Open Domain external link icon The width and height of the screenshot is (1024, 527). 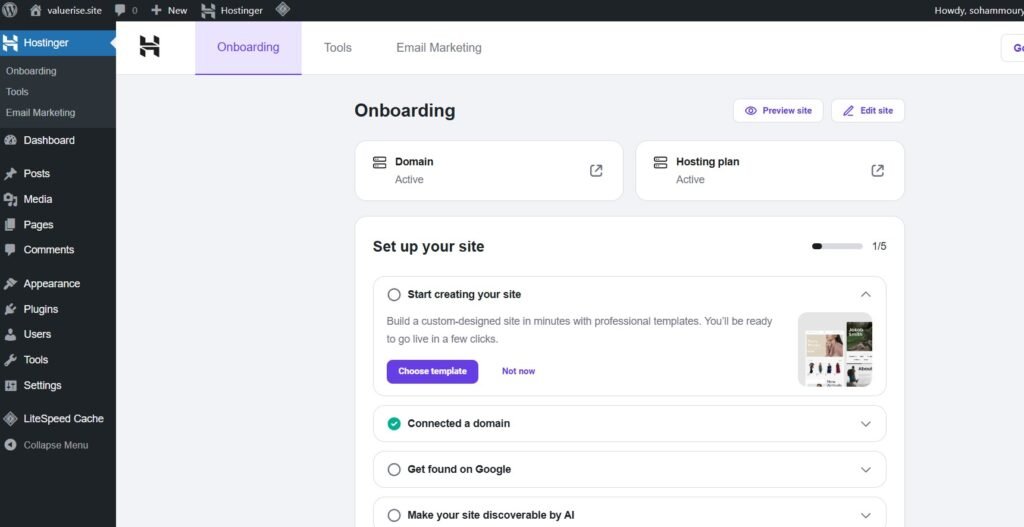596,170
